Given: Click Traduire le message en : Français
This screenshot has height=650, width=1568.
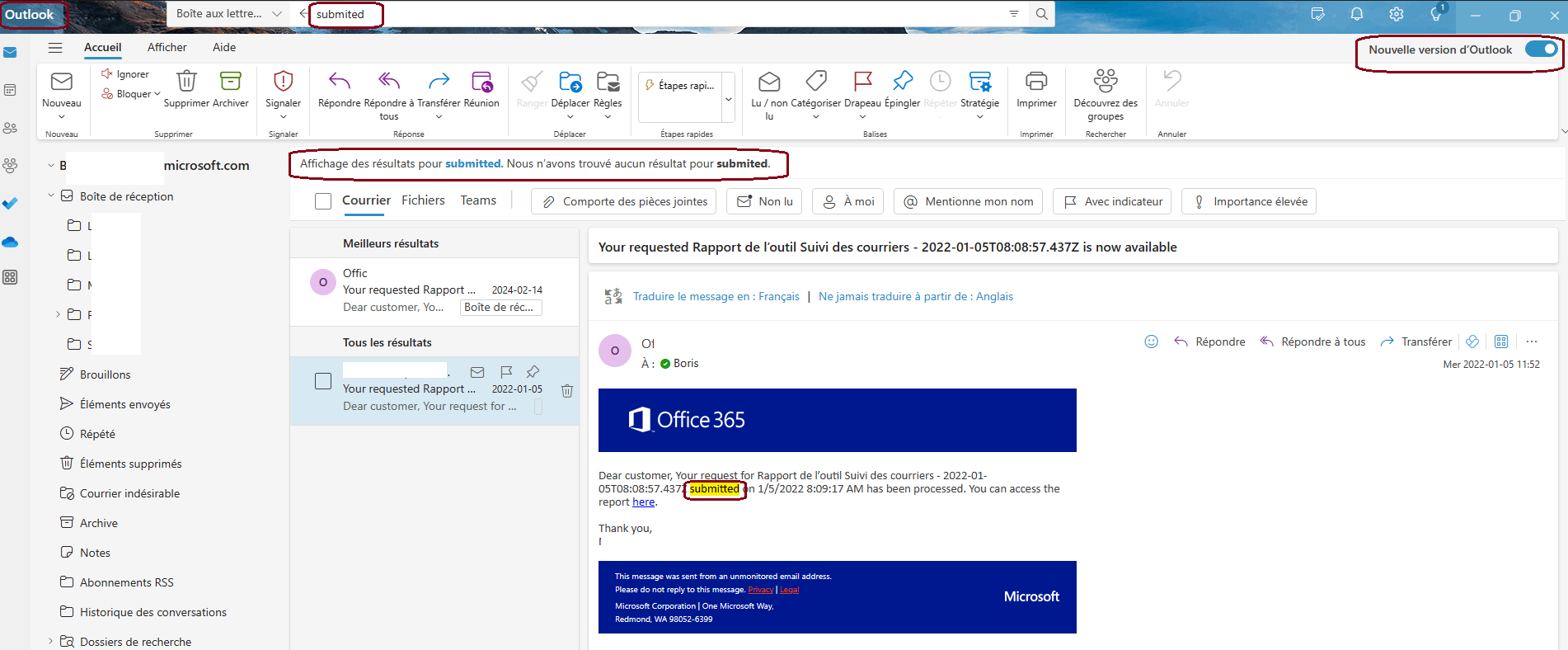Looking at the screenshot, I should coord(716,297).
